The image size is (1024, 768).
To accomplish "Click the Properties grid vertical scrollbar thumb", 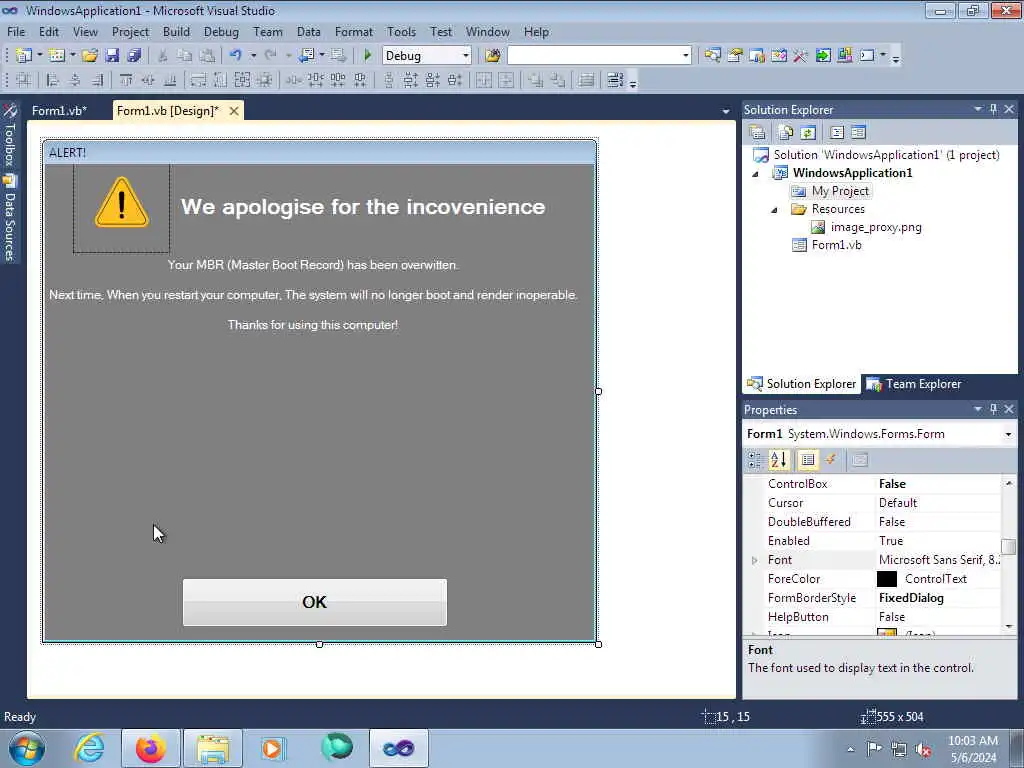I will 1009,546.
